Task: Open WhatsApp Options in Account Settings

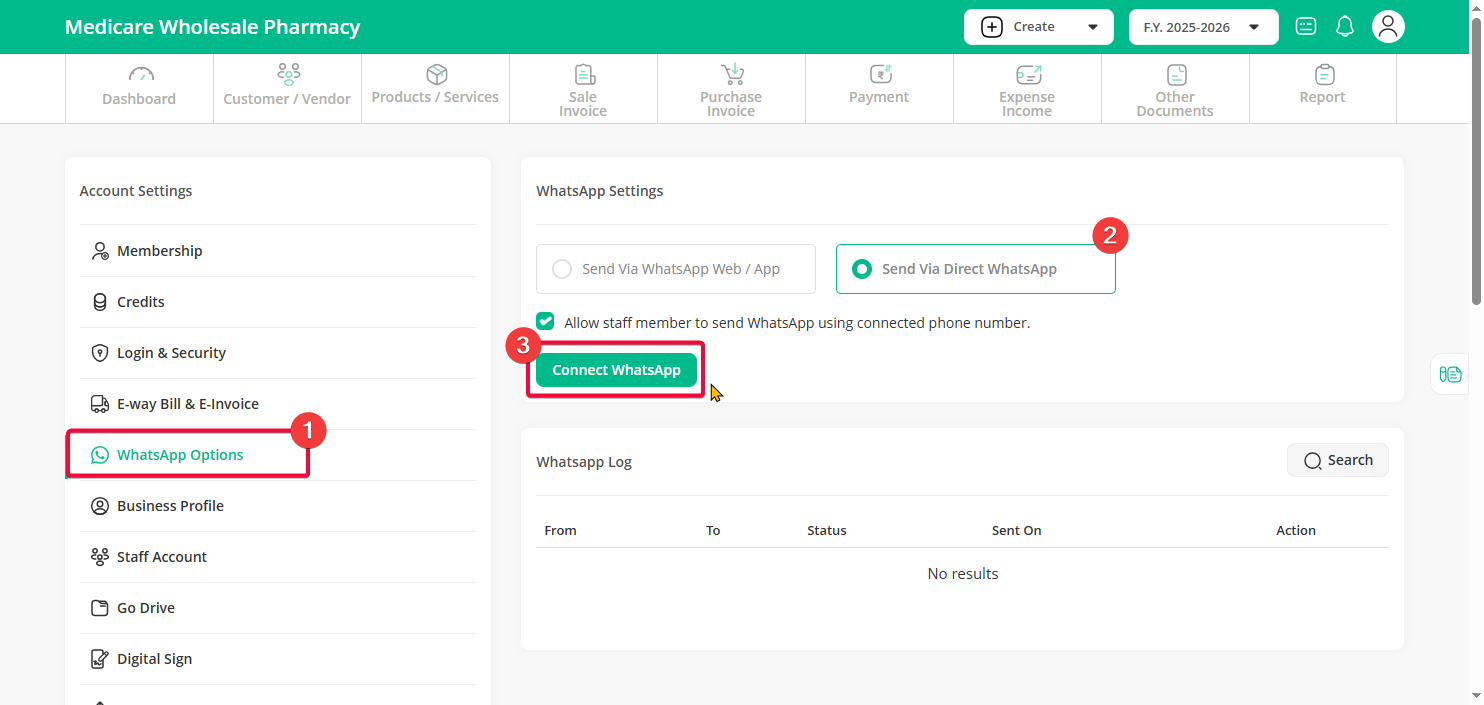Action: coord(180,455)
